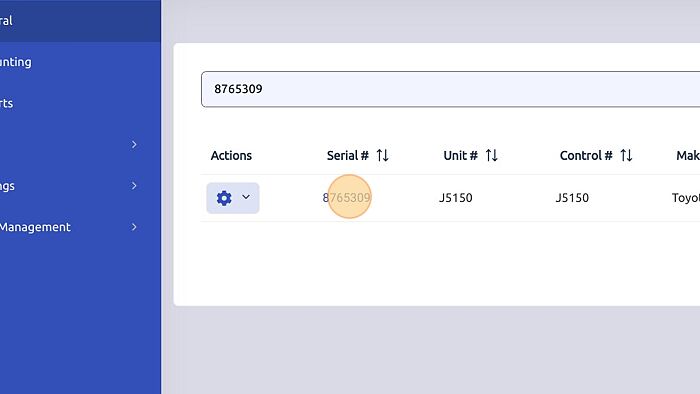700x394 pixels.
Task: Click the gear icon in Actions column
Action: [224, 198]
